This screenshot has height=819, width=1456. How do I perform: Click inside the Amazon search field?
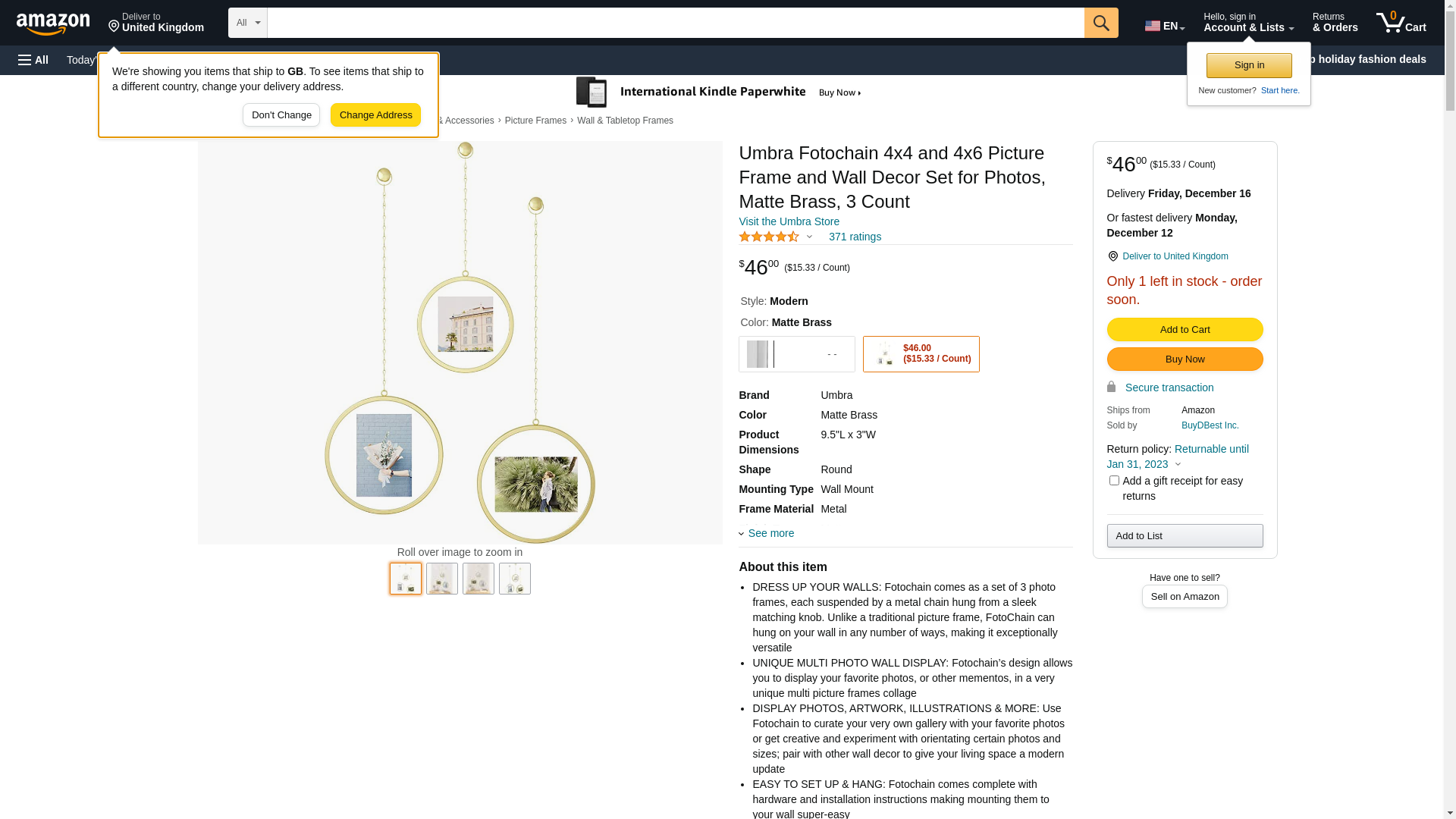point(676,23)
